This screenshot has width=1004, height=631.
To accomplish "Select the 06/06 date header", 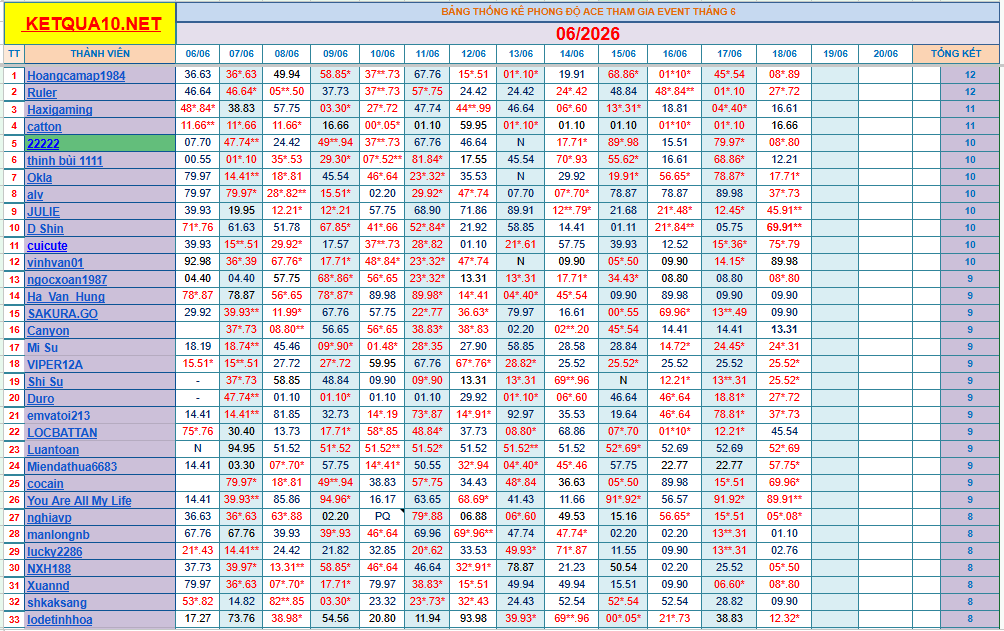I will tap(198, 54).
